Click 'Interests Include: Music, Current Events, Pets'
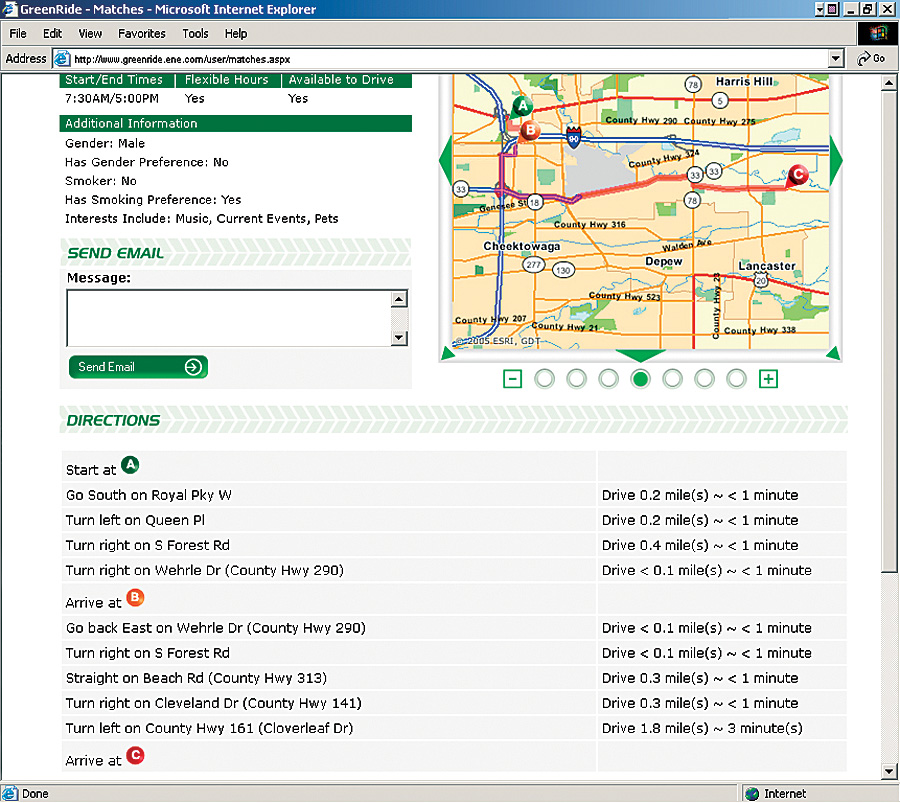The width and height of the screenshot is (900, 803). pyautogui.click(x=201, y=219)
